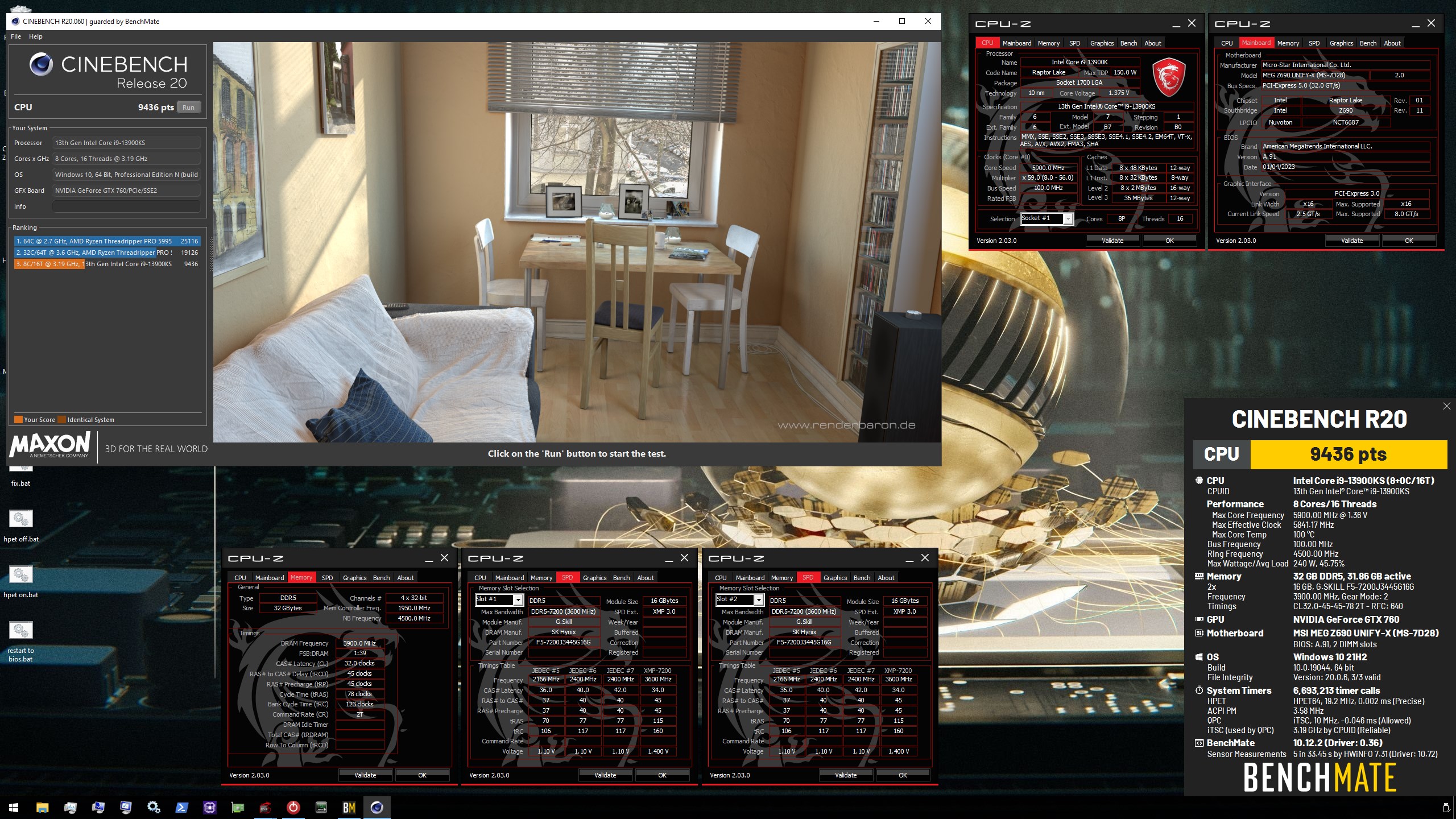Click the NB Frequency 4500.0 MHz value
Viewport: 1456px width, 819px height.
[x=414, y=619]
